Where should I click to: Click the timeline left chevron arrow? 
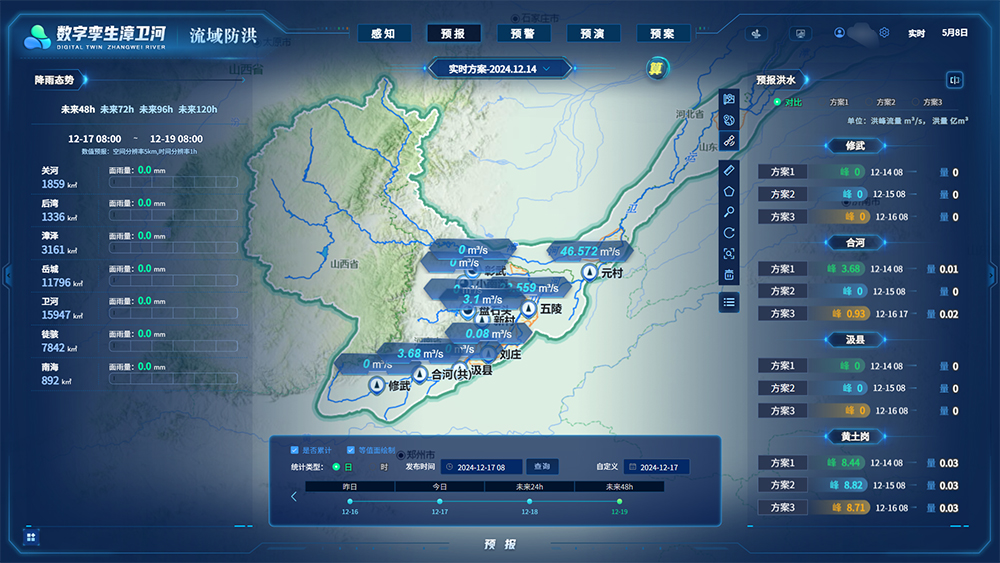pos(294,496)
